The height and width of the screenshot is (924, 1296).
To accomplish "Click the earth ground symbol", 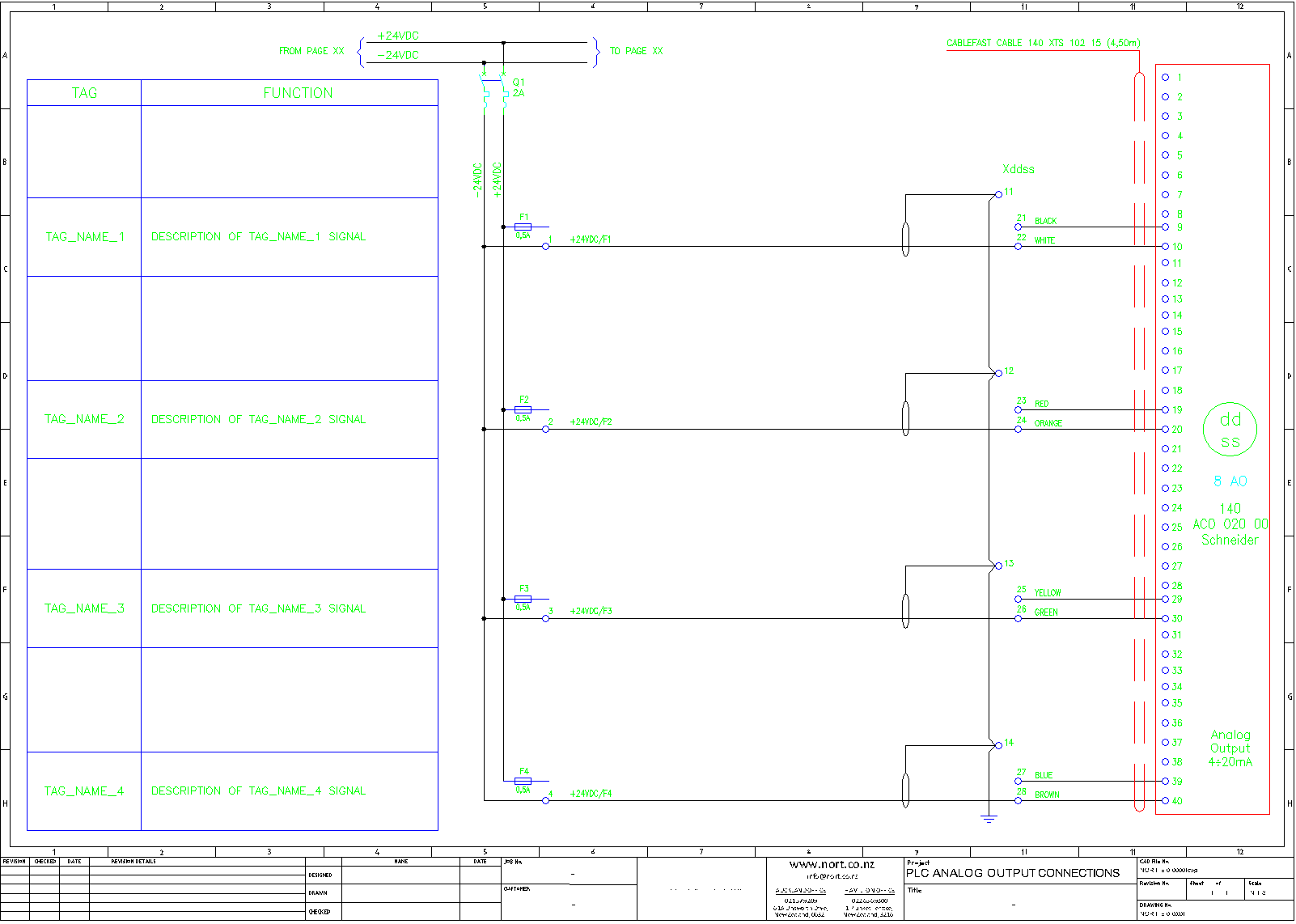I will point(989,818).
